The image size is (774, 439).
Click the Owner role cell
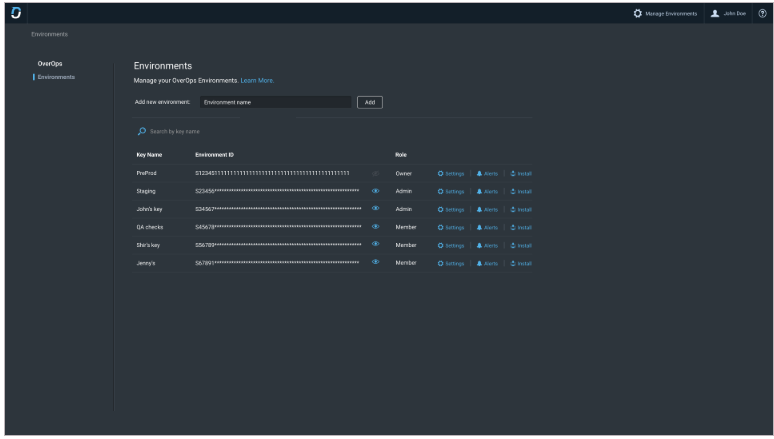[x=403, y=174]
